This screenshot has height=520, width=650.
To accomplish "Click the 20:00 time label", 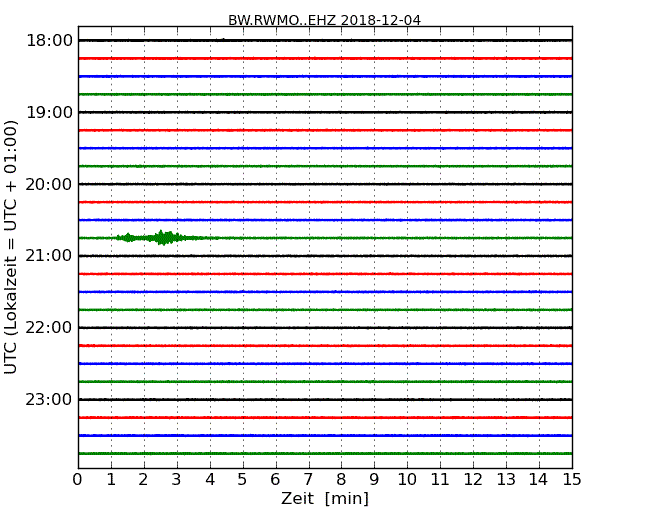I will coord(49,184).
